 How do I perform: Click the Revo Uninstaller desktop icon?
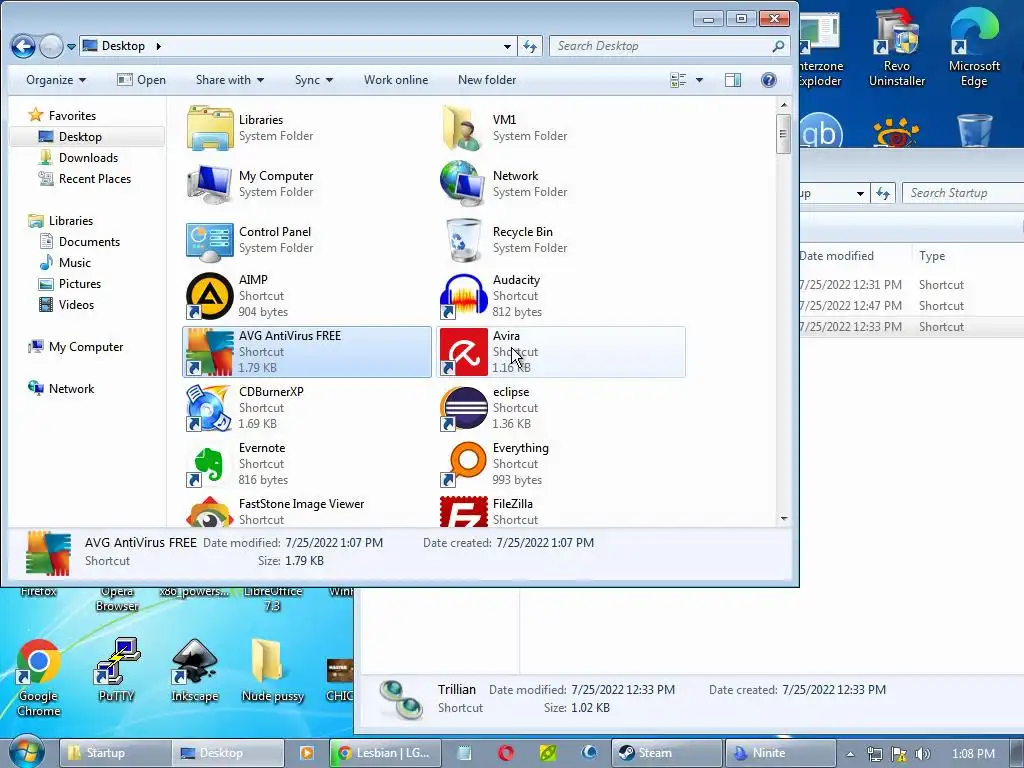coord(897,48)
